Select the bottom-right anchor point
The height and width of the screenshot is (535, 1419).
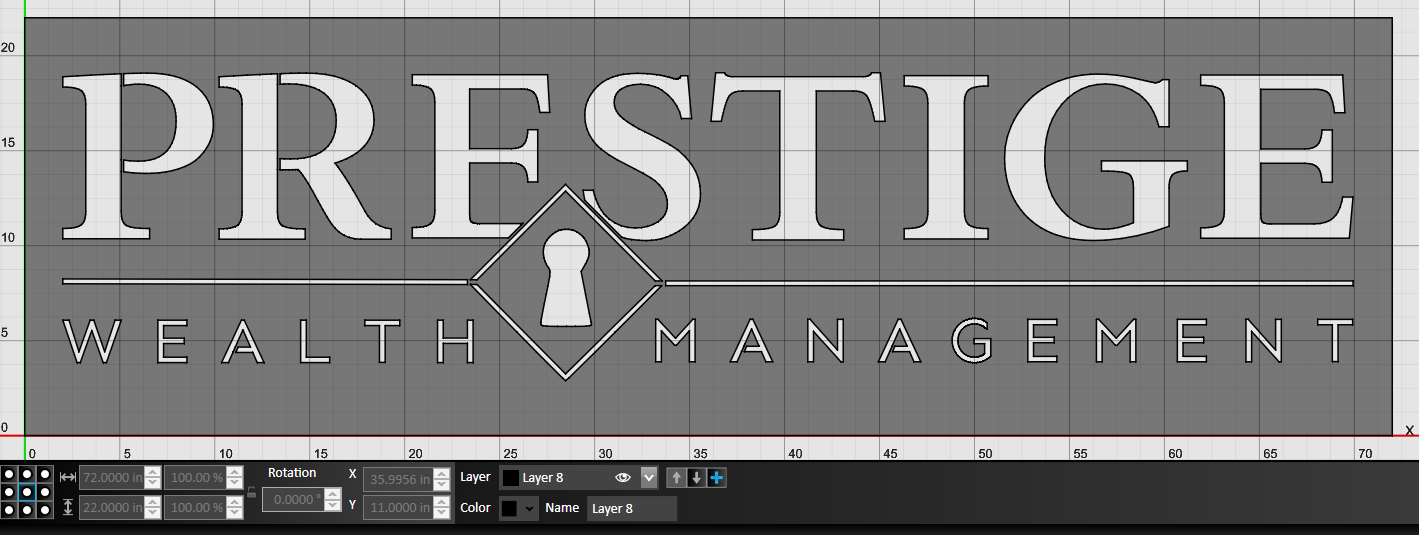[45, 510]
